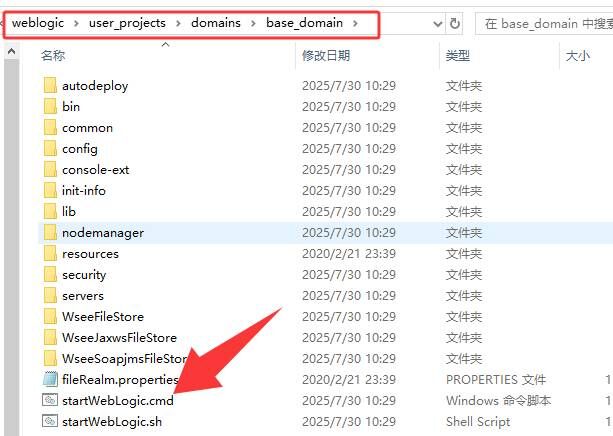Image resolution: width=613 pixels, height=436 pixels.
Task: Sort files by the 名称 column header
Action: (x=53, y=56)
